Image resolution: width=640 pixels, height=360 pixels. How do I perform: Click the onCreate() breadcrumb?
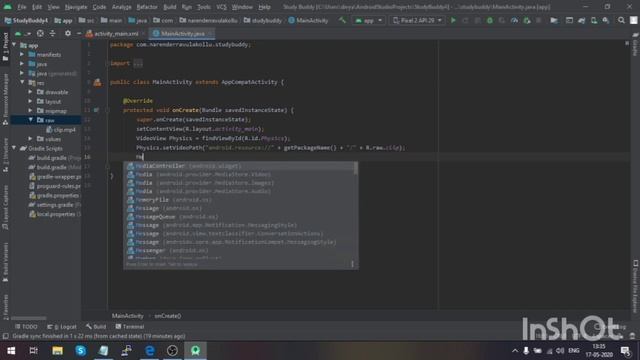click(168, 316)
